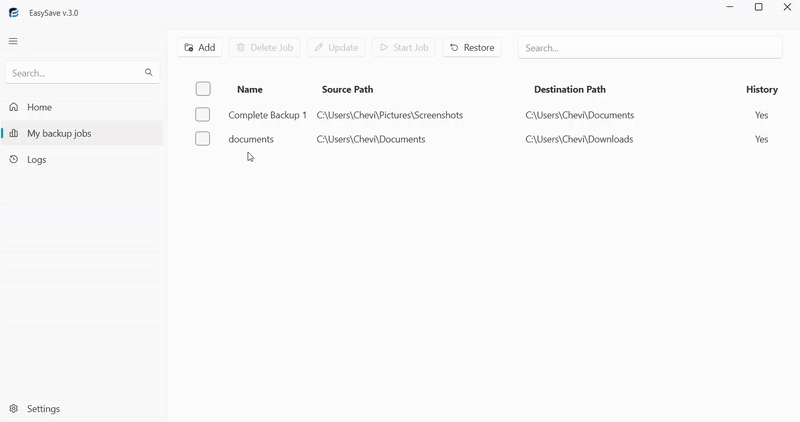Screen dimensions: 800x422
Task: Click source path C:\Users\Chevi\Documents
Action: click(371, 139)
